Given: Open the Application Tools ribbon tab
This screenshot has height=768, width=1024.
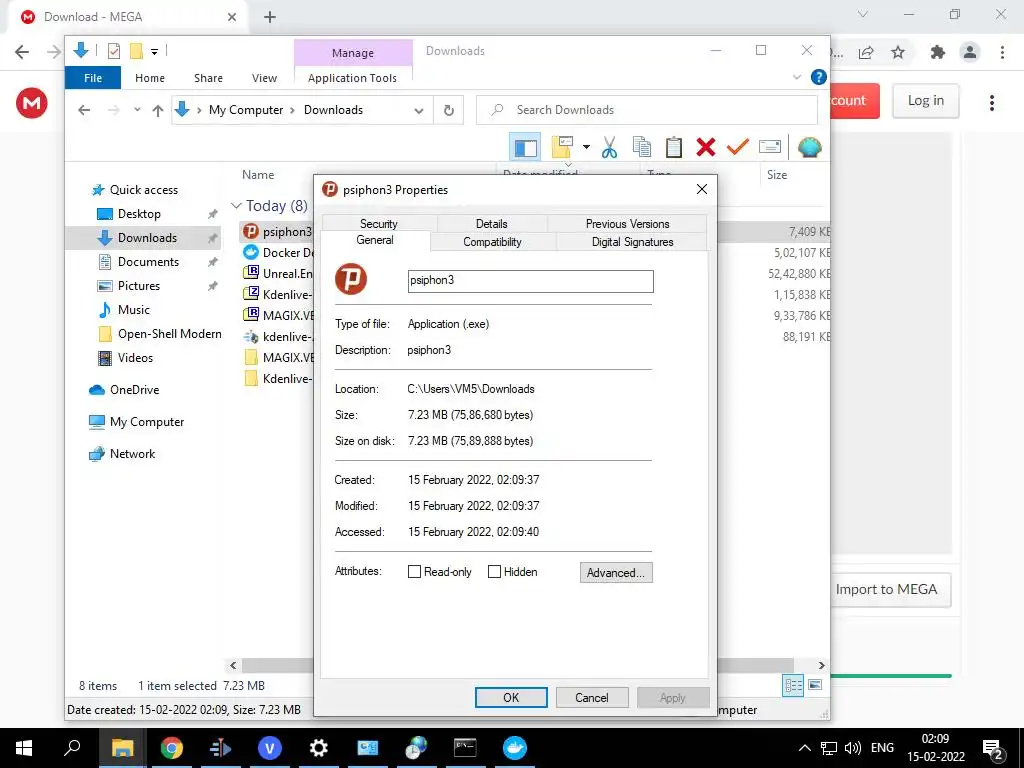Looking at the screenshot, I should click(x=353, y=78).
